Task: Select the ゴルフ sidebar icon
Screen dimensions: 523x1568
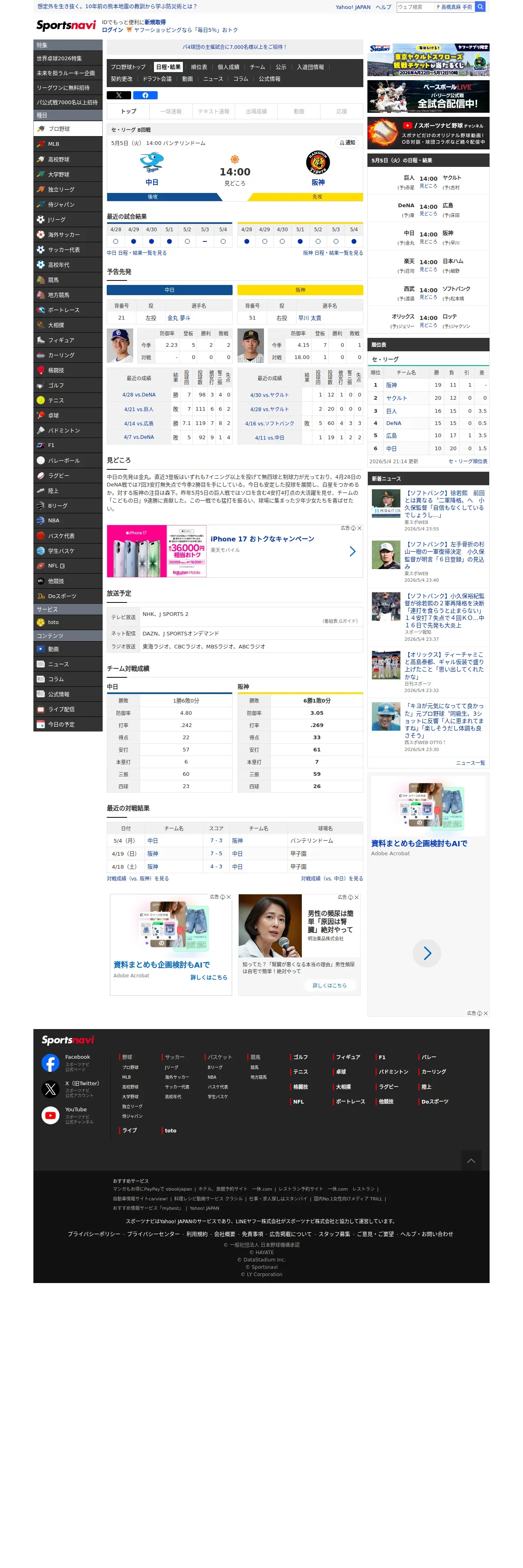Action: (x=41, y=385)
